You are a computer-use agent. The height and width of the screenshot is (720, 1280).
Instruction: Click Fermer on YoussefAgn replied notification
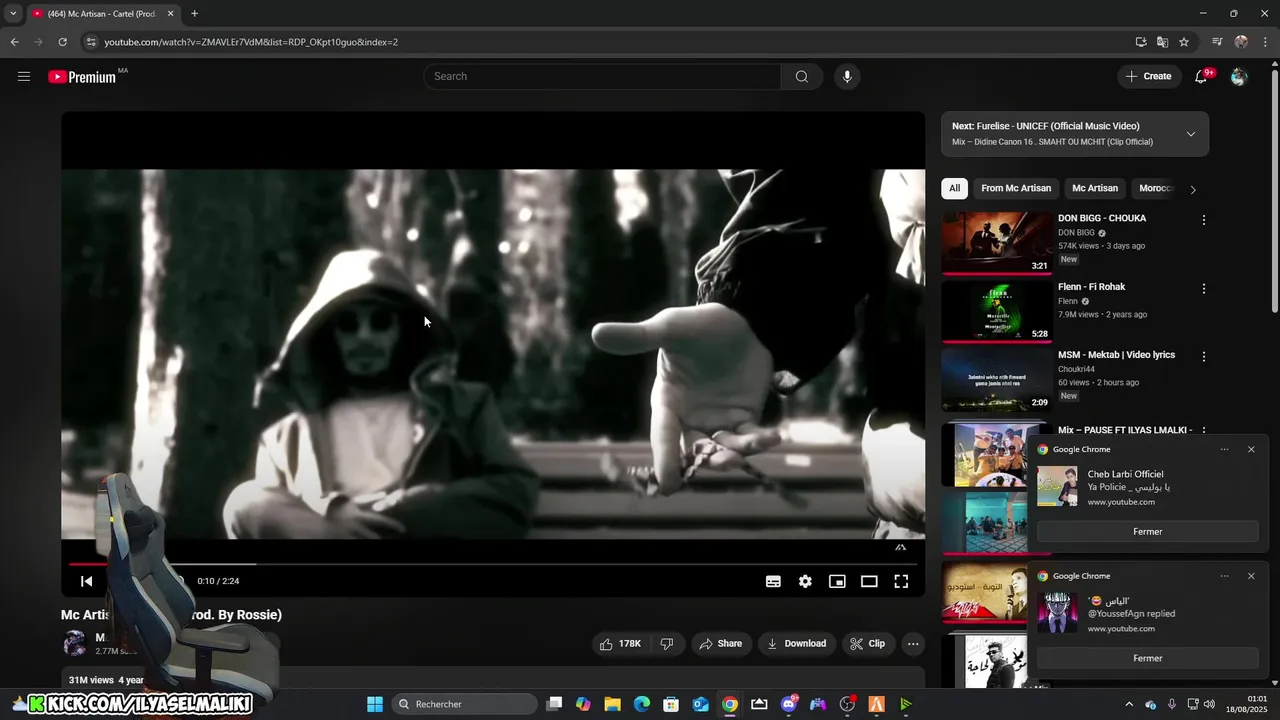[1148, 659]
